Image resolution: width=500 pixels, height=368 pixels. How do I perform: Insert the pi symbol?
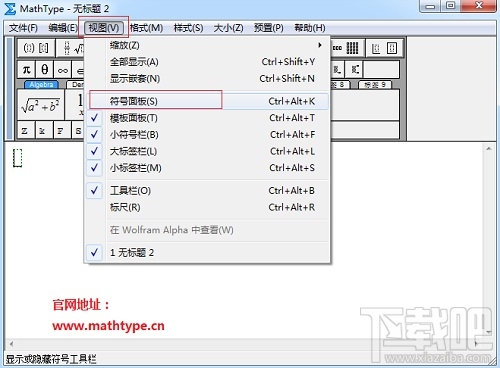click(26, 70)
